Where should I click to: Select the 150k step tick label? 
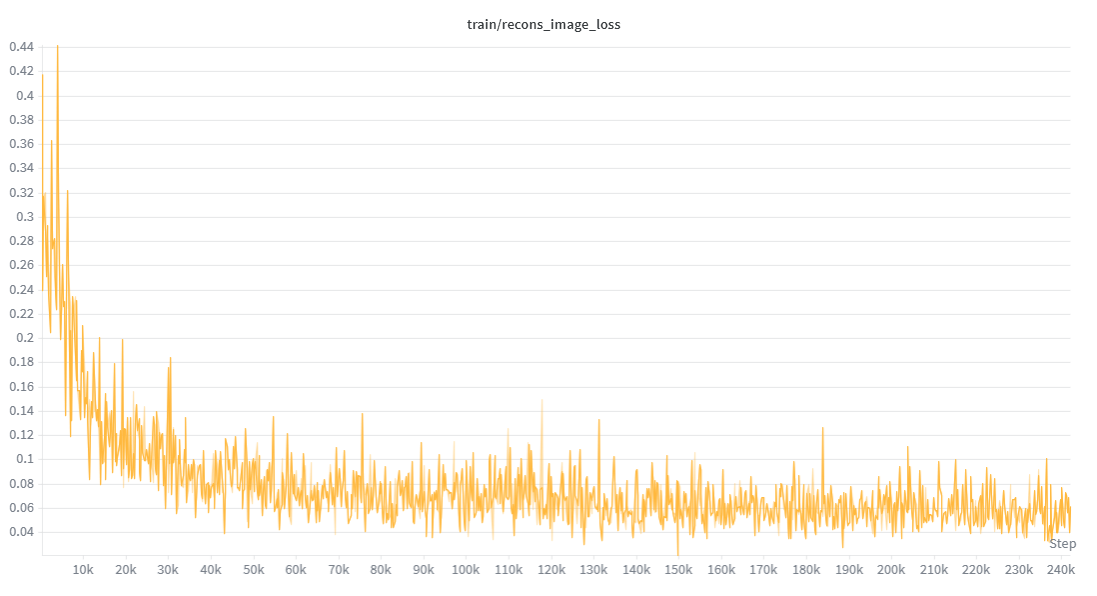click(x=678, y=570)
